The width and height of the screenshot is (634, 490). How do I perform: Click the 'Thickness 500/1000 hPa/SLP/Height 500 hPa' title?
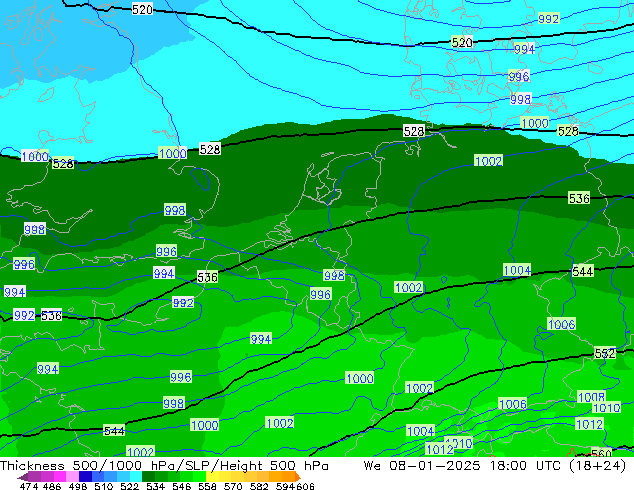[164, 465]
